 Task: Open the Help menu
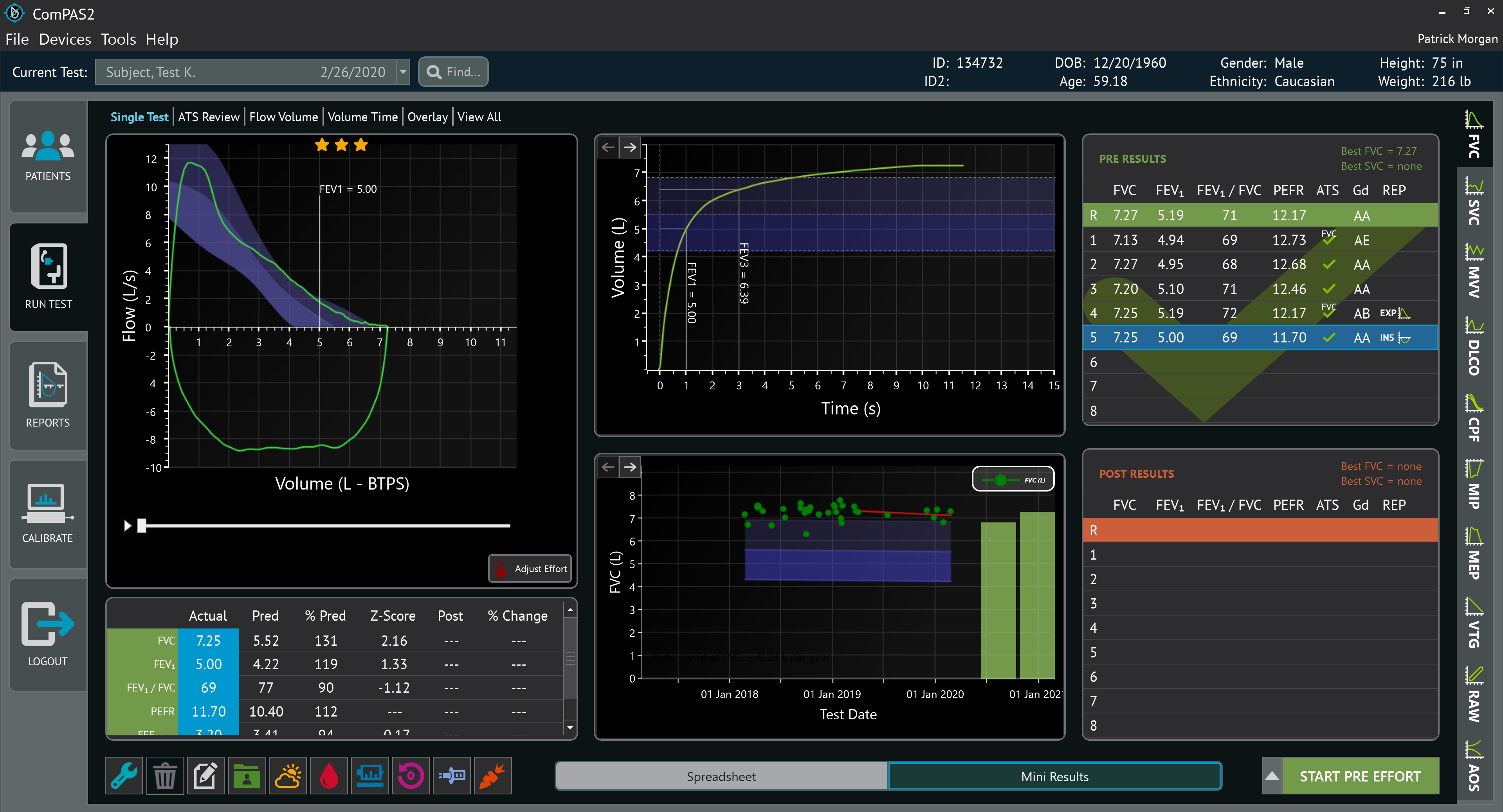(x=162, y=39)
